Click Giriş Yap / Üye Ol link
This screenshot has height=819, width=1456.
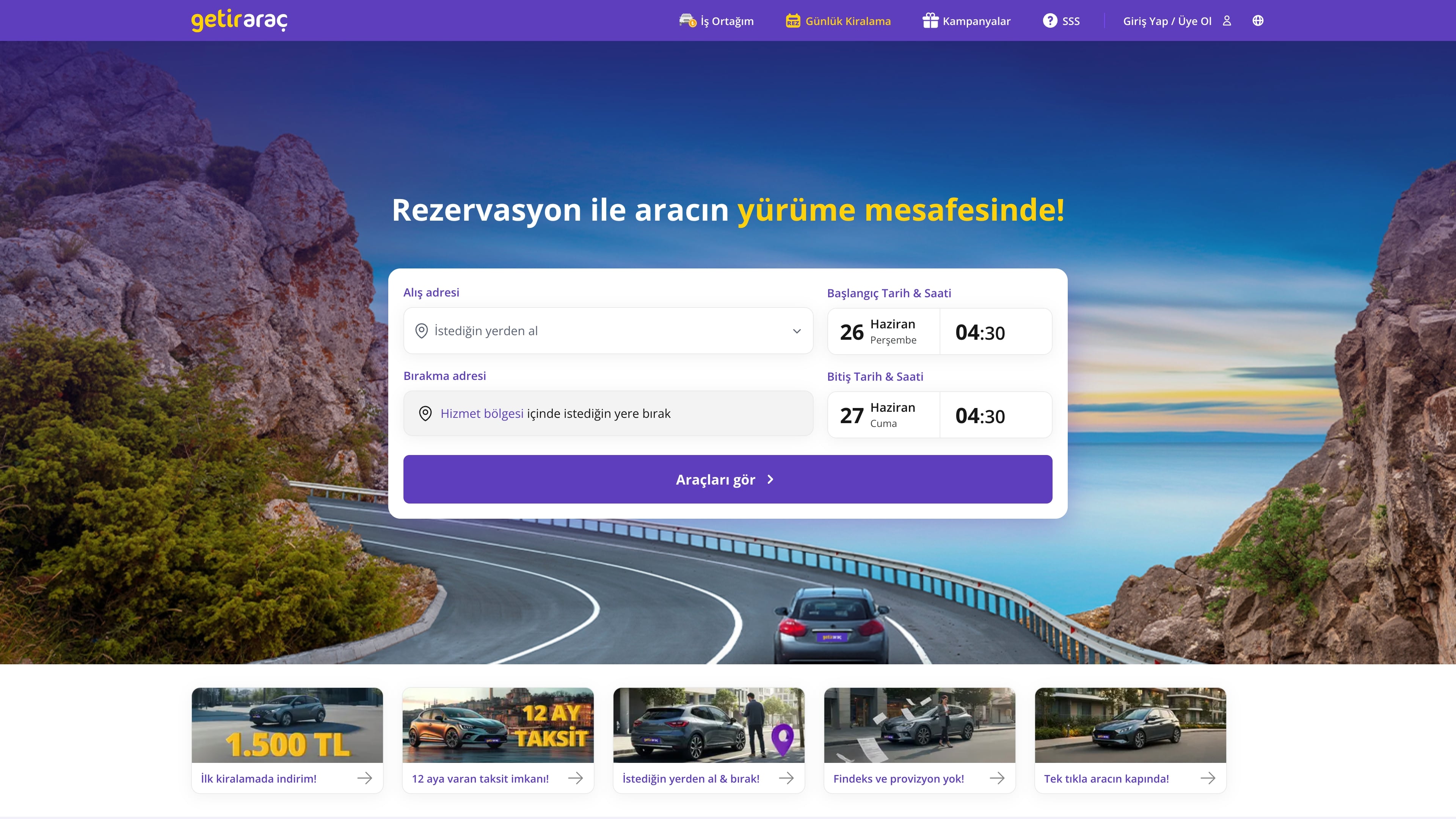1167,21
